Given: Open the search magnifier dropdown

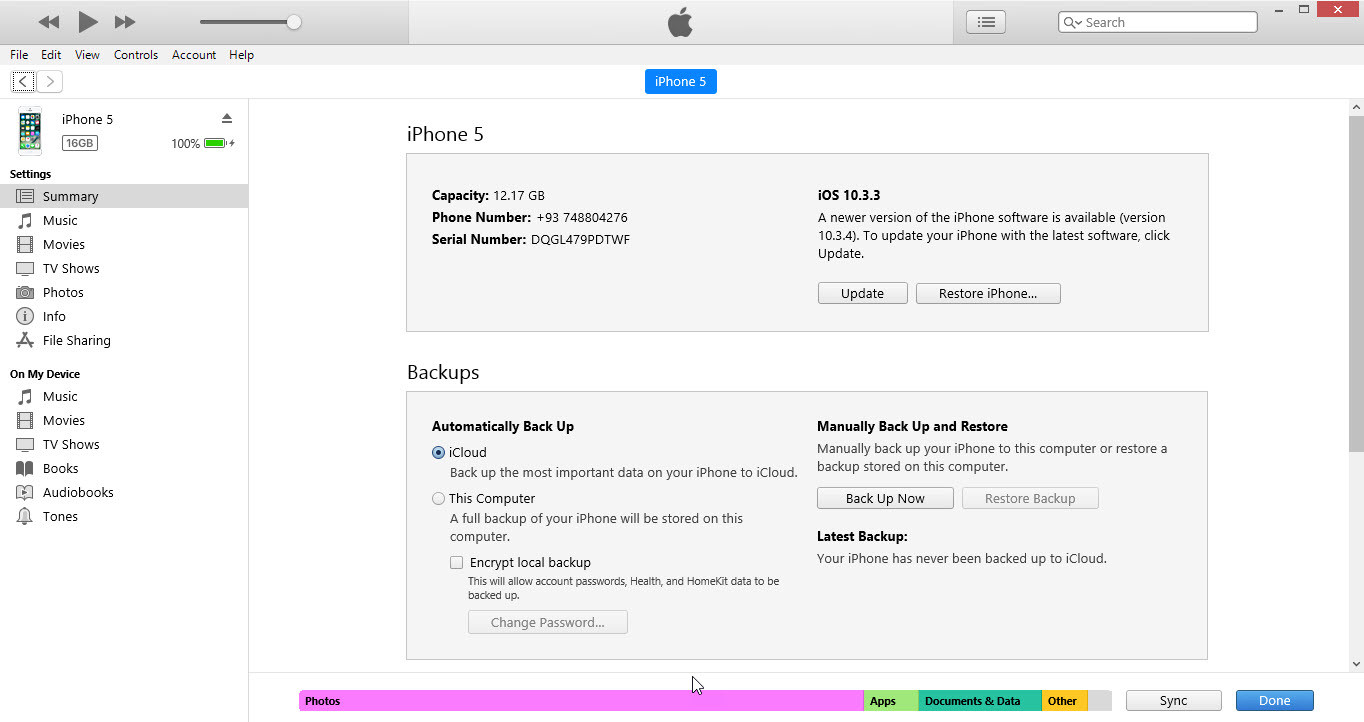Looking at the screenshot, I should point(1073,22).
